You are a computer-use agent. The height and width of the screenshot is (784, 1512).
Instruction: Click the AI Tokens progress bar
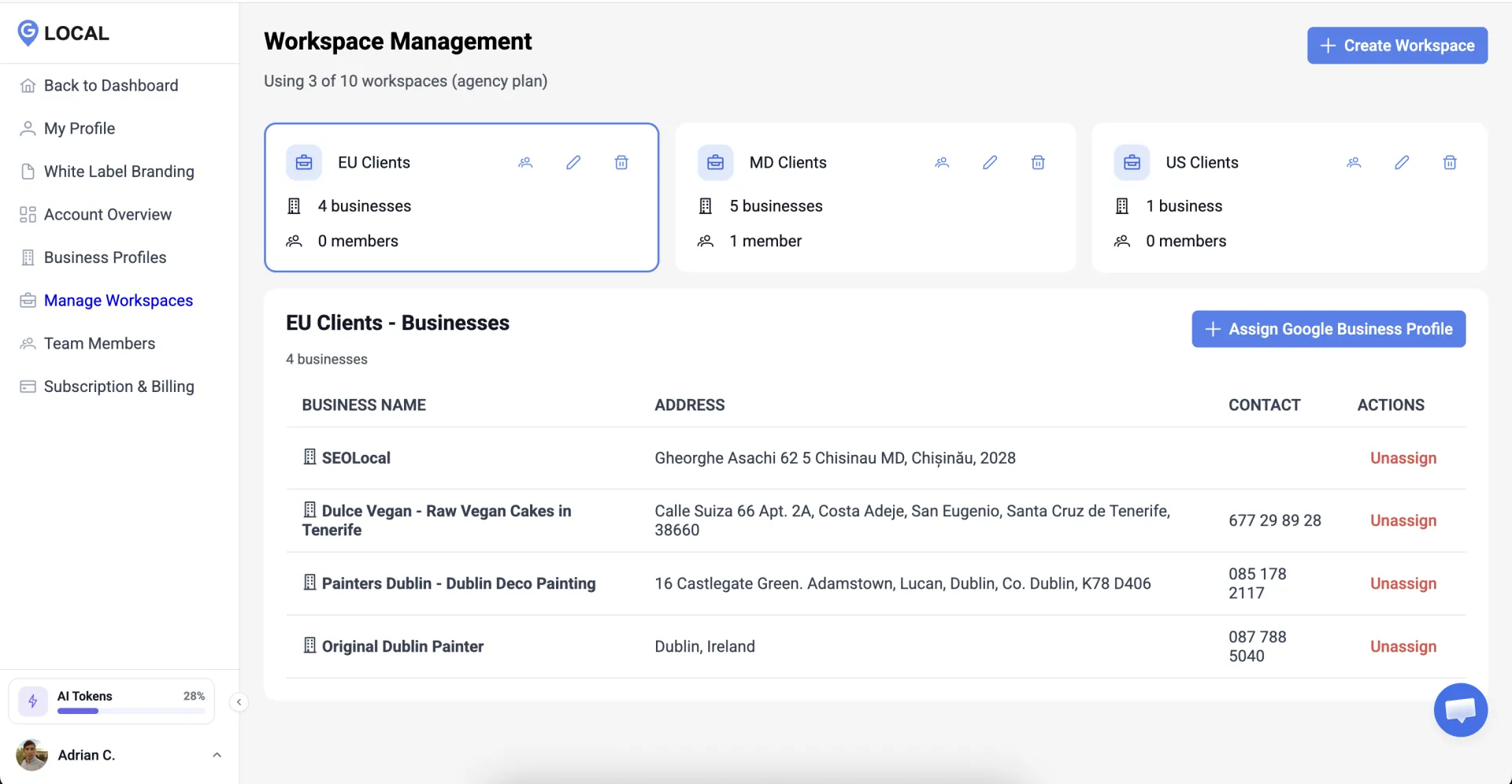pyautogui.click(x=131, y=711)
